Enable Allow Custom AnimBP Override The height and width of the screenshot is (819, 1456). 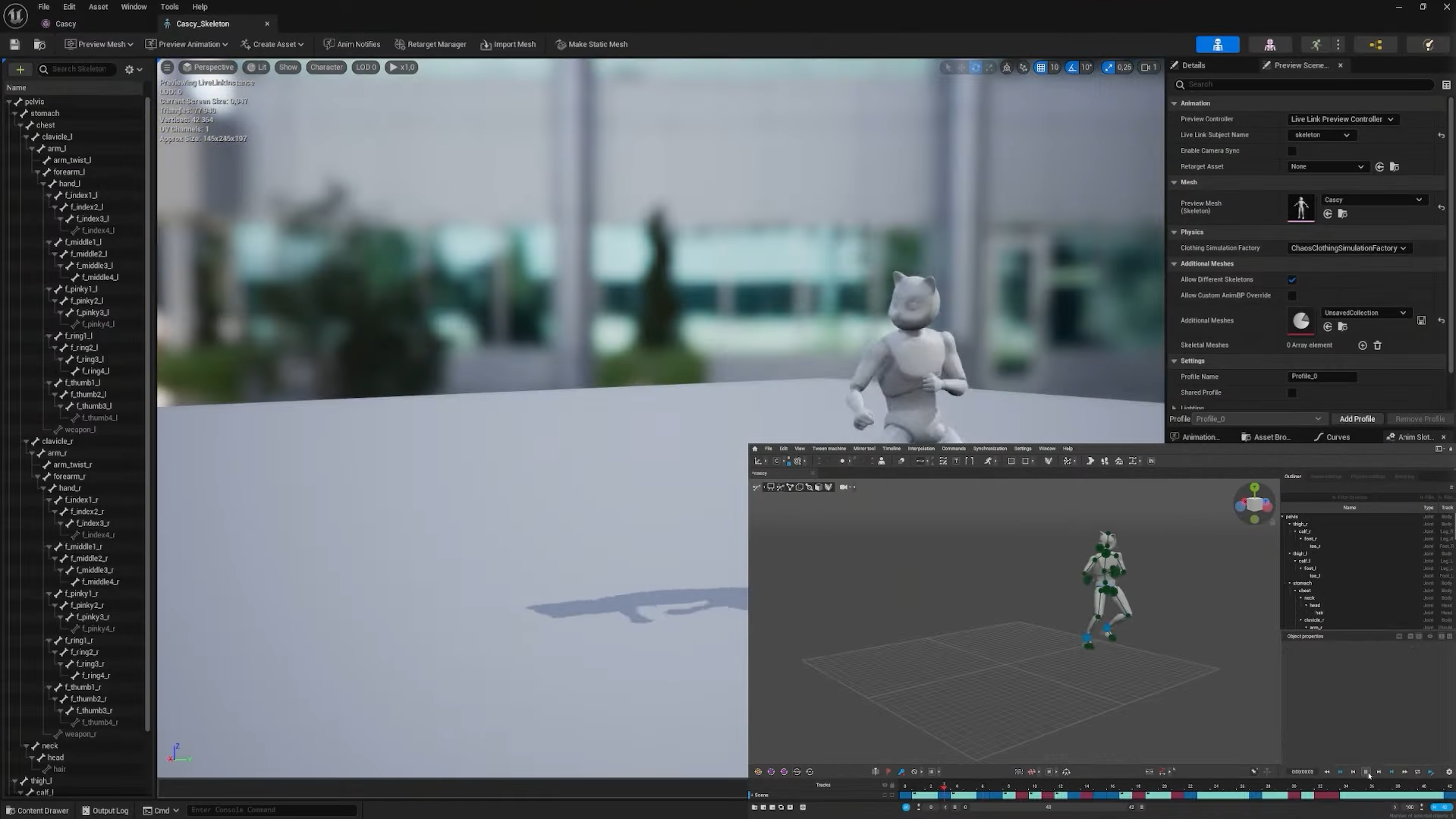tap(1292, 296)
